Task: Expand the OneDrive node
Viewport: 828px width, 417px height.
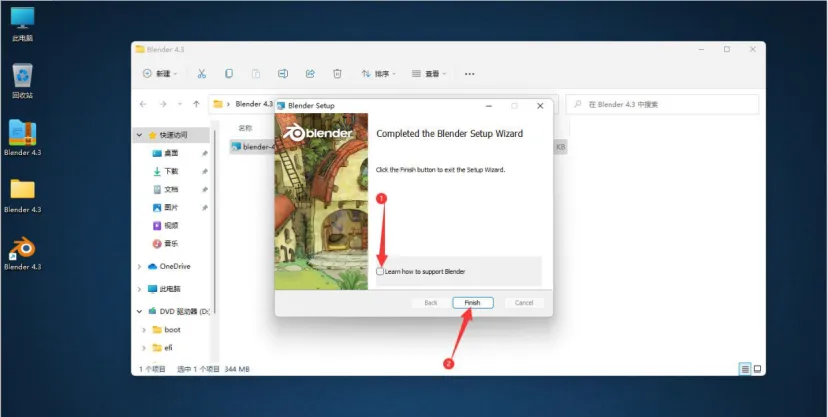Action: point(139,267)
